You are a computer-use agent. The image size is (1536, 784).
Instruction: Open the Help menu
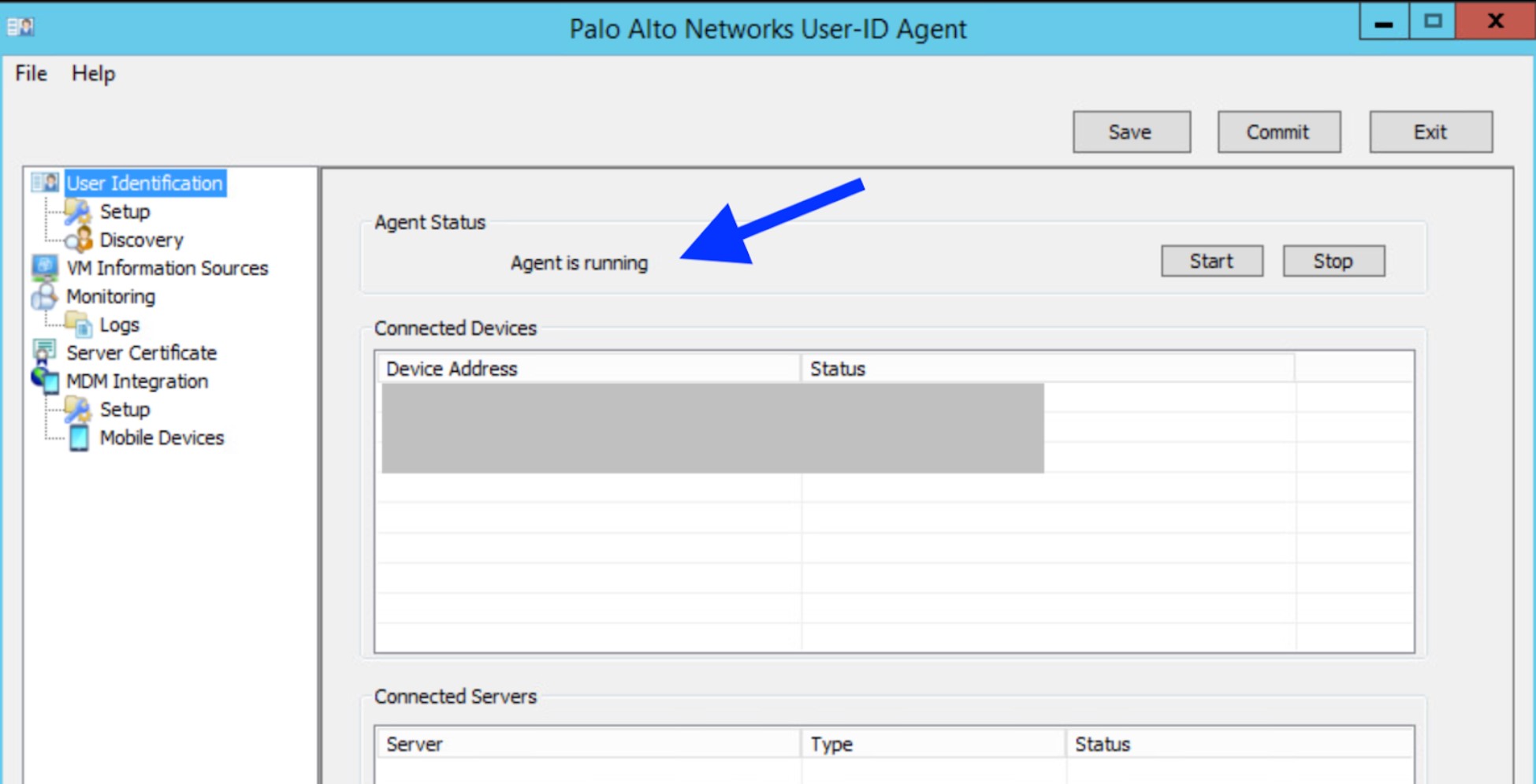click(93, 73)
